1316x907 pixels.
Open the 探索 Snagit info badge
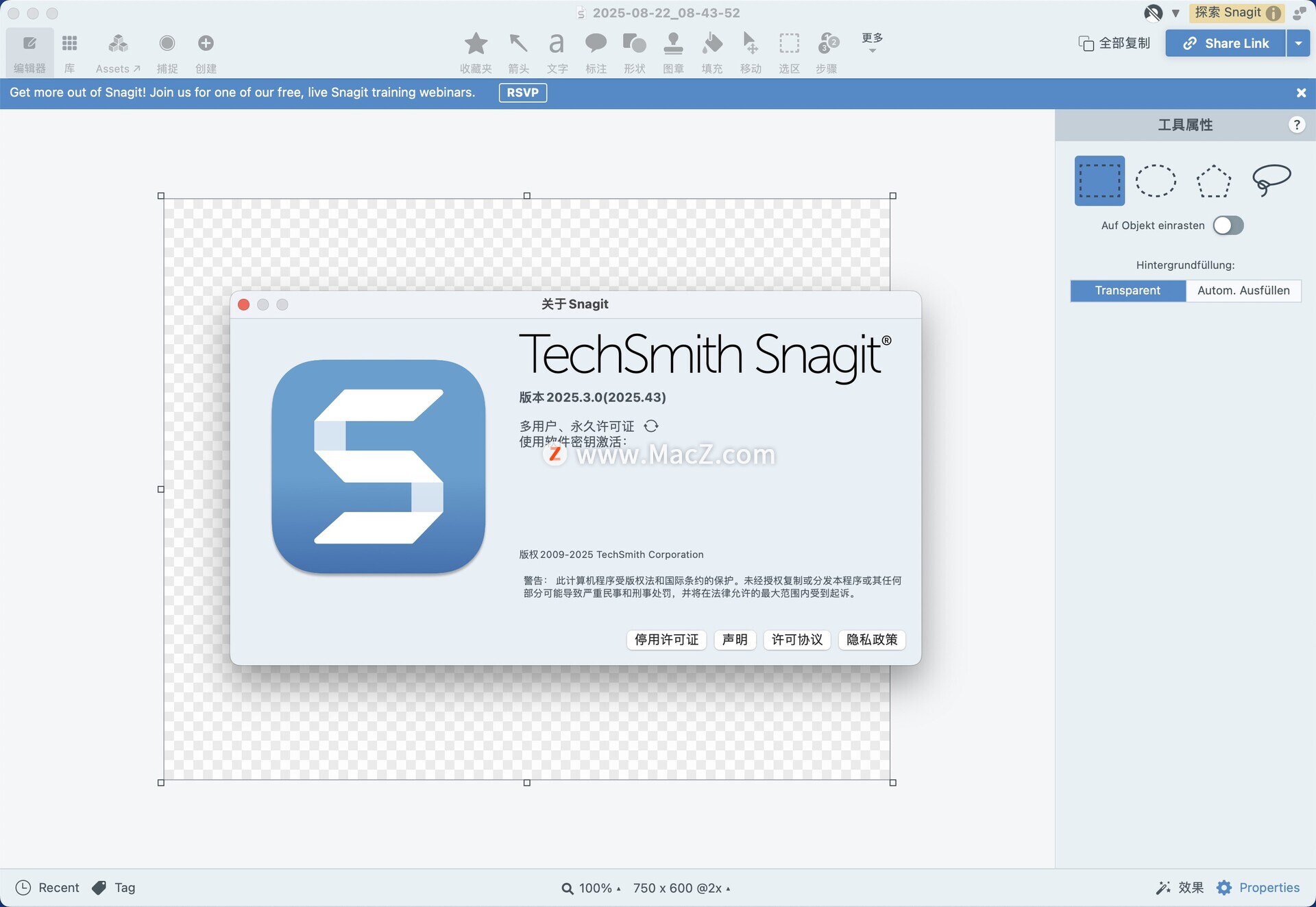(1236, 12)
